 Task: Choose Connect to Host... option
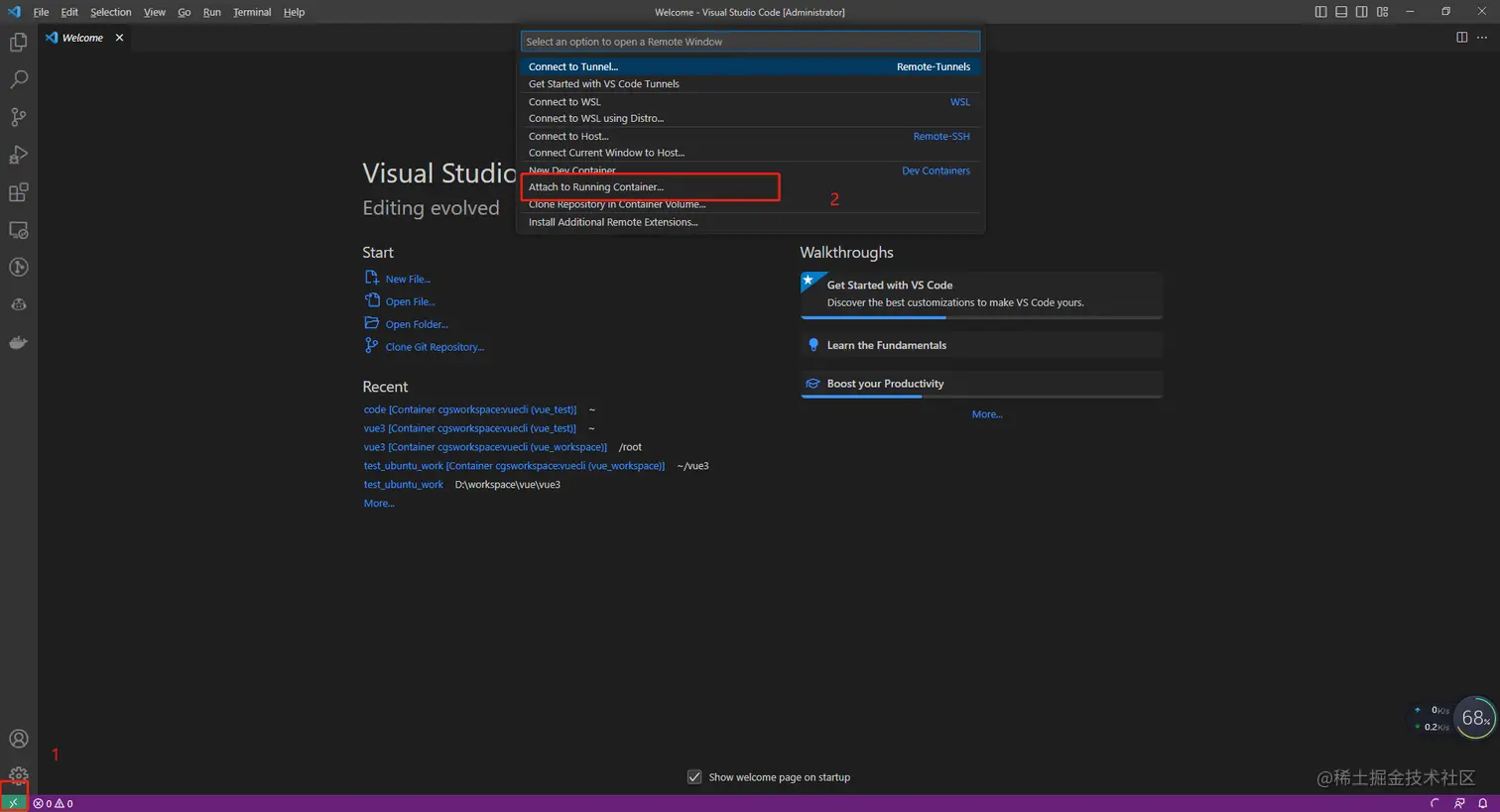tap(750, 137)
